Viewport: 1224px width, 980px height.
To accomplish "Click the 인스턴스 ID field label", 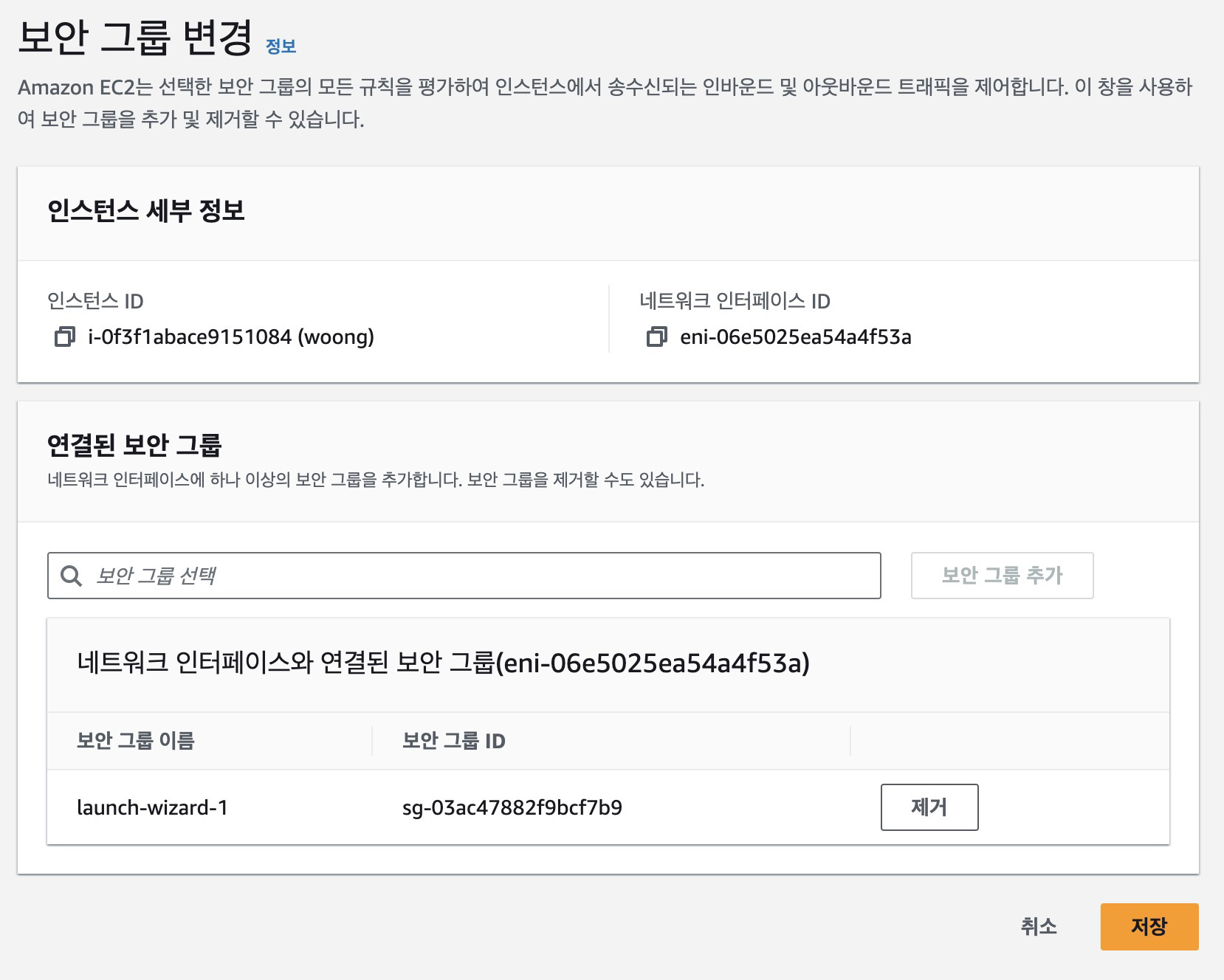I will pos(95,301).
